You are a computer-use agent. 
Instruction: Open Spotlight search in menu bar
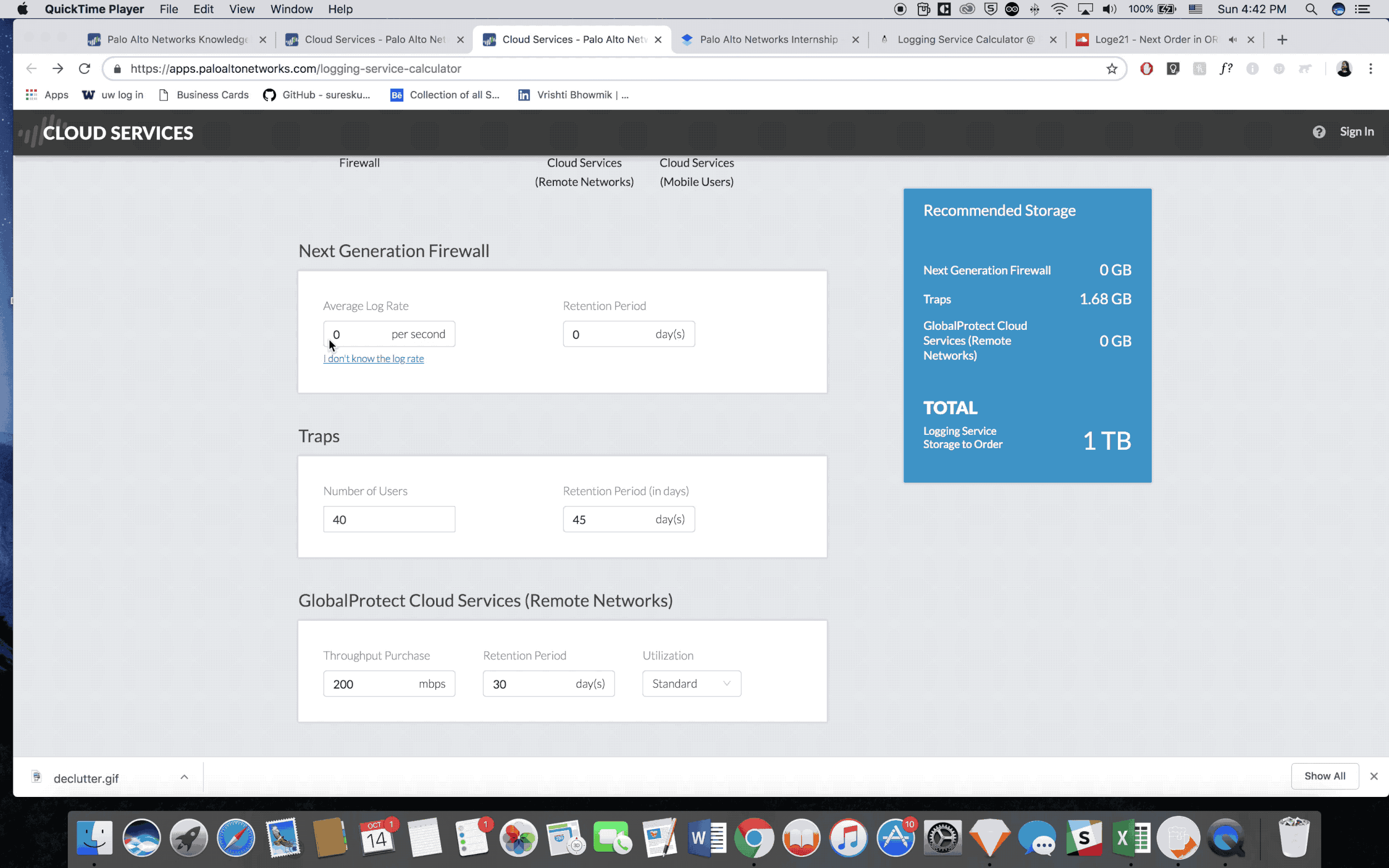1311,9
